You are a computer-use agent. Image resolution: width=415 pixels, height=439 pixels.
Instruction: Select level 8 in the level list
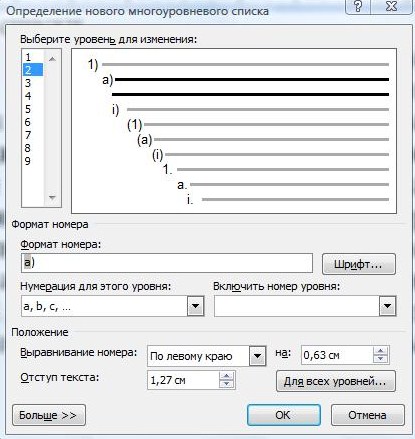coord(33,148)
